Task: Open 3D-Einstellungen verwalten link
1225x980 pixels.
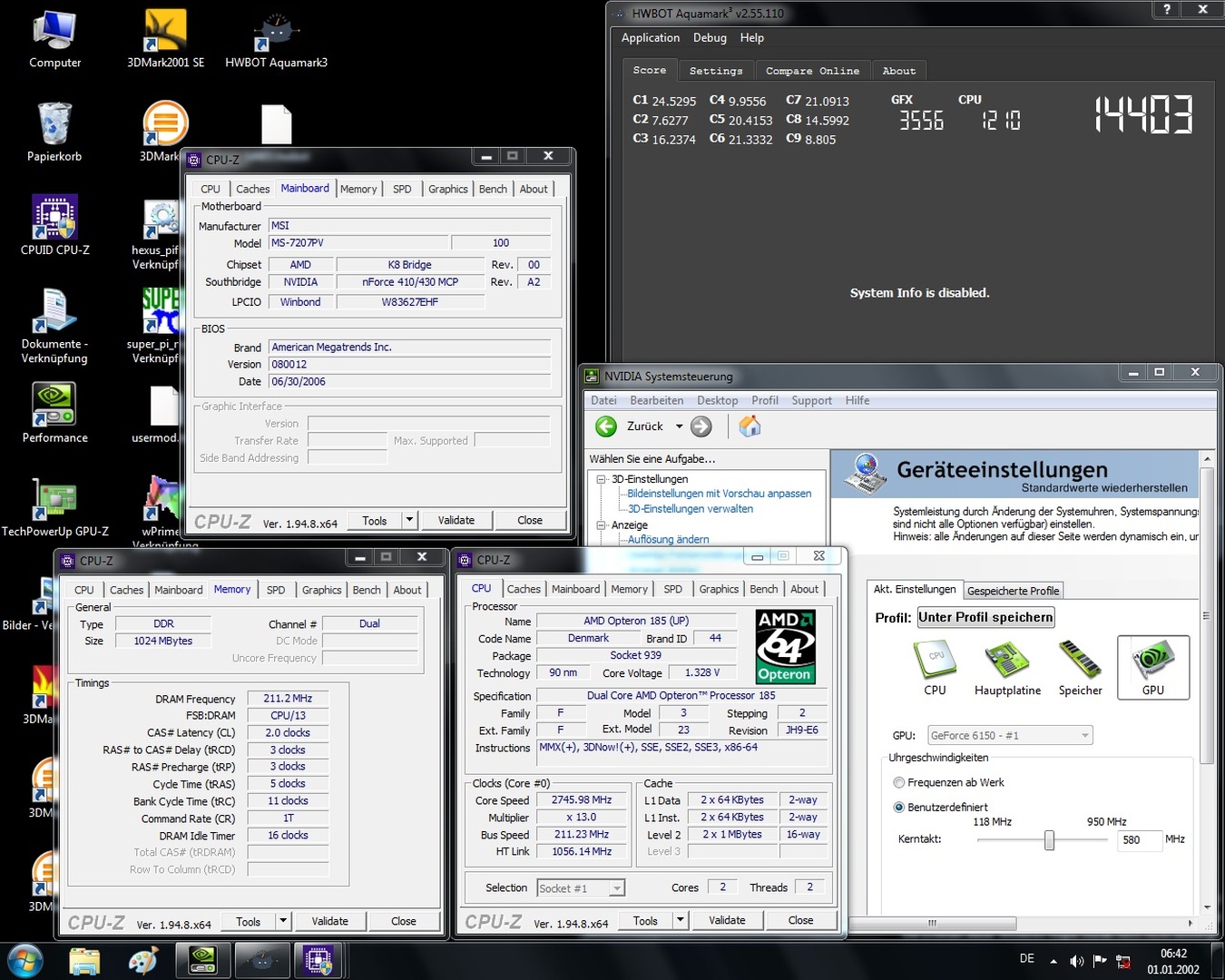Action: click(x=691, y=509)
